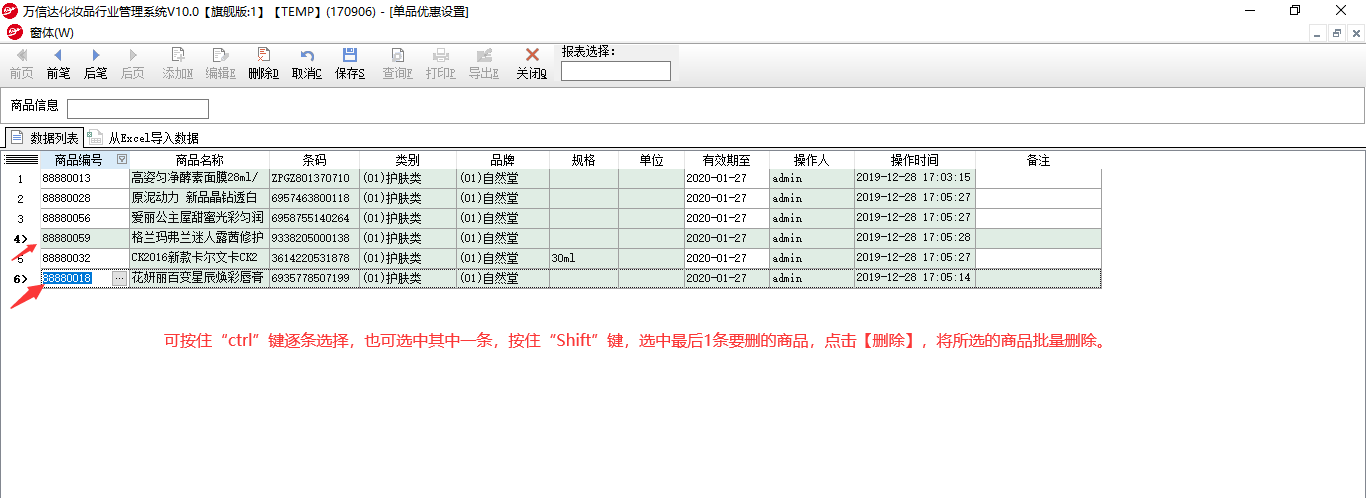Go to next record with 后笔
1366x498 pixels.
[x=95, y=64]
